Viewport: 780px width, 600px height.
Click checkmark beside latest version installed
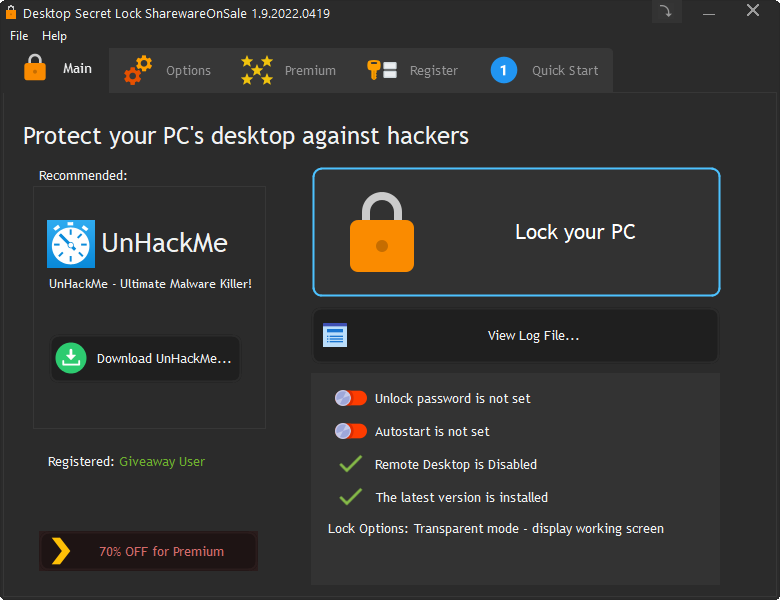[351, 497]
